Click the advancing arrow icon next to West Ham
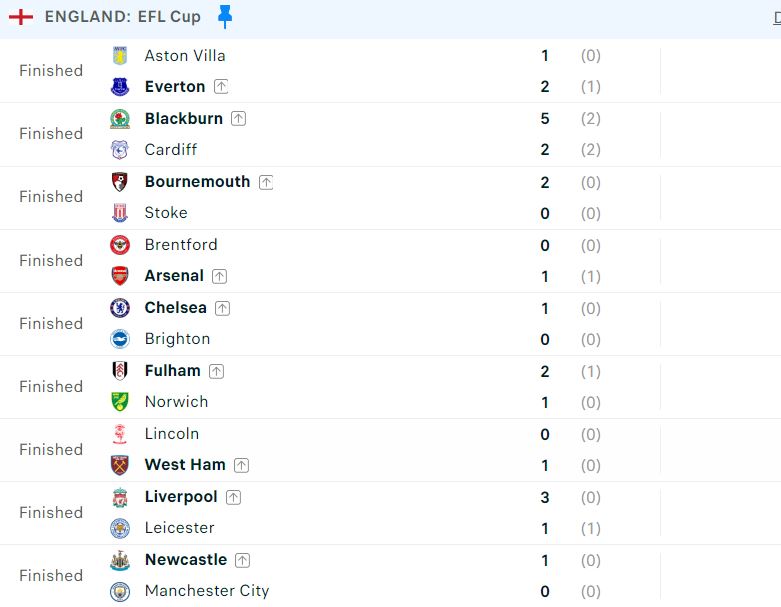 pos(241,465)
